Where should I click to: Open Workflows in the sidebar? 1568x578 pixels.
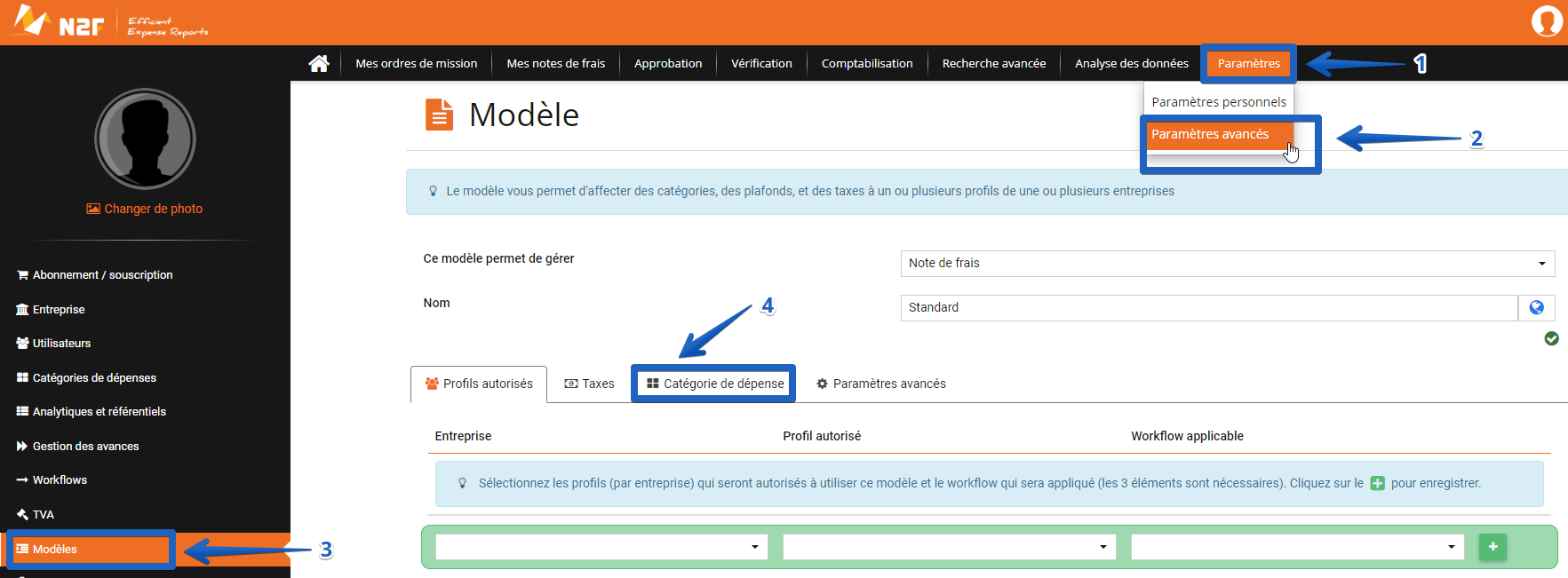[x=52, y=480]
